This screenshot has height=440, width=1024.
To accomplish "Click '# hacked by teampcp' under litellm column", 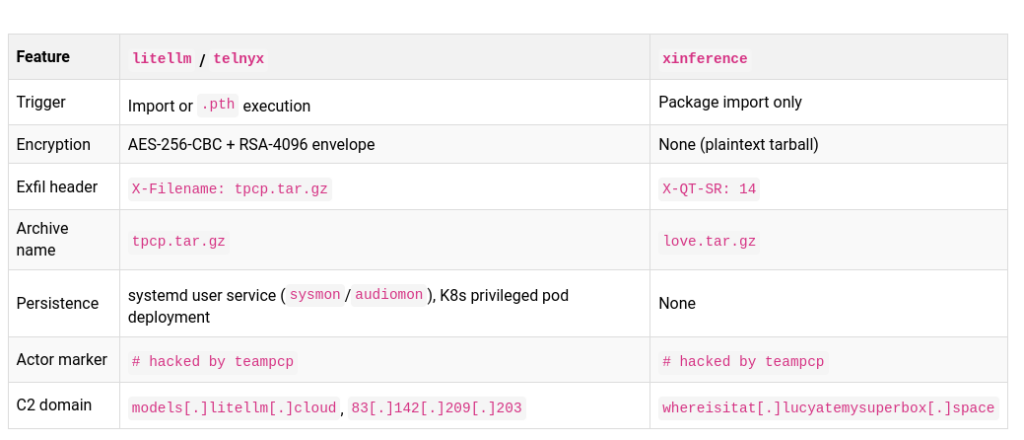I will [x=213, y=362].
